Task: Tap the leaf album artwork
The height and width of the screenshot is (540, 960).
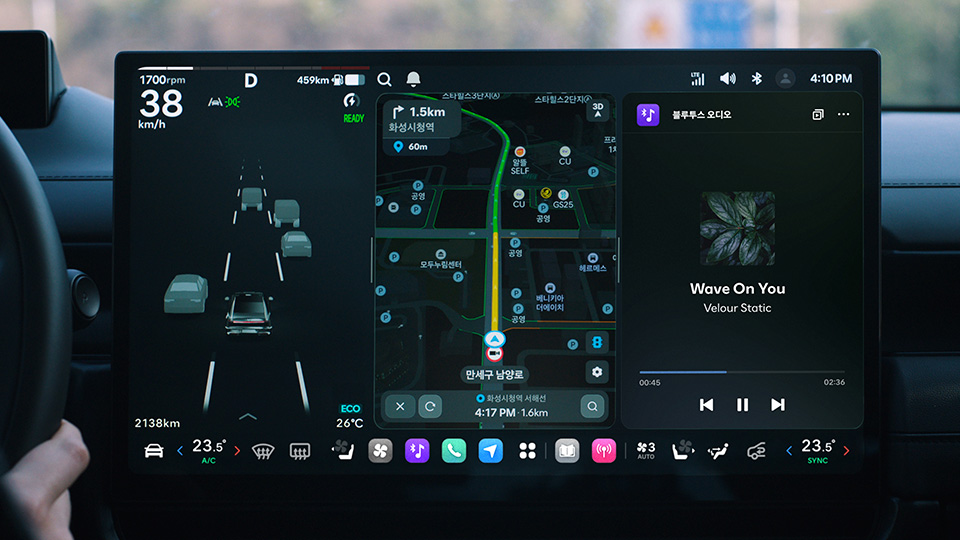Action: (x=737, y=228)
